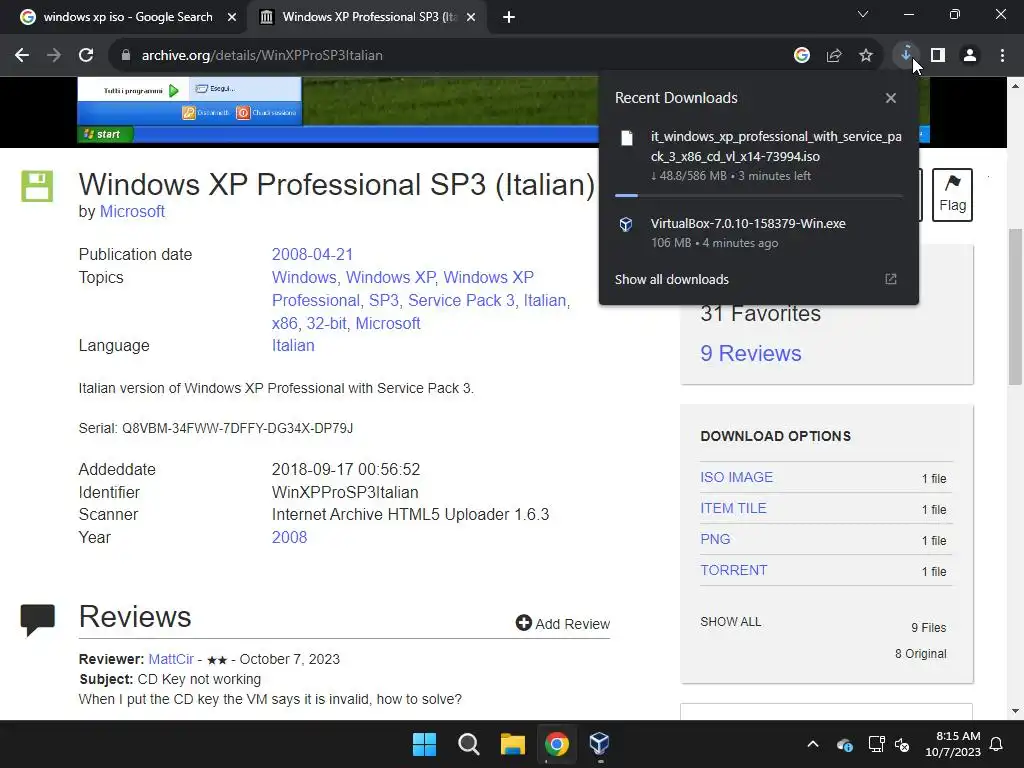
Task: Open the notifications bell icon
Action: (x=997, y=744)
